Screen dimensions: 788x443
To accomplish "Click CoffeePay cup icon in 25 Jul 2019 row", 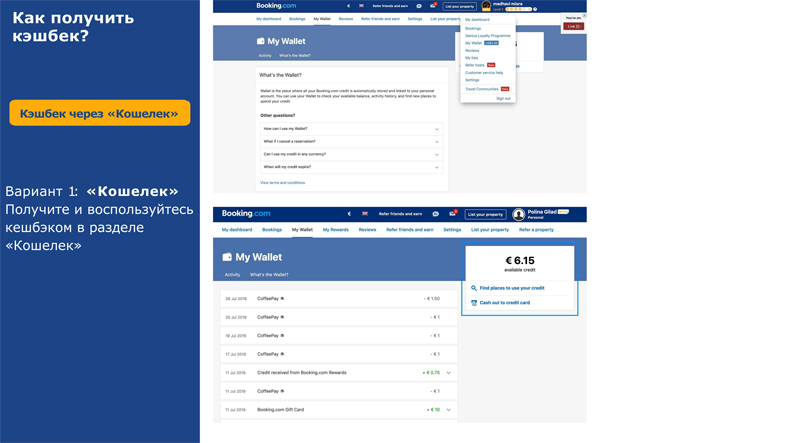I will [282, 317].
